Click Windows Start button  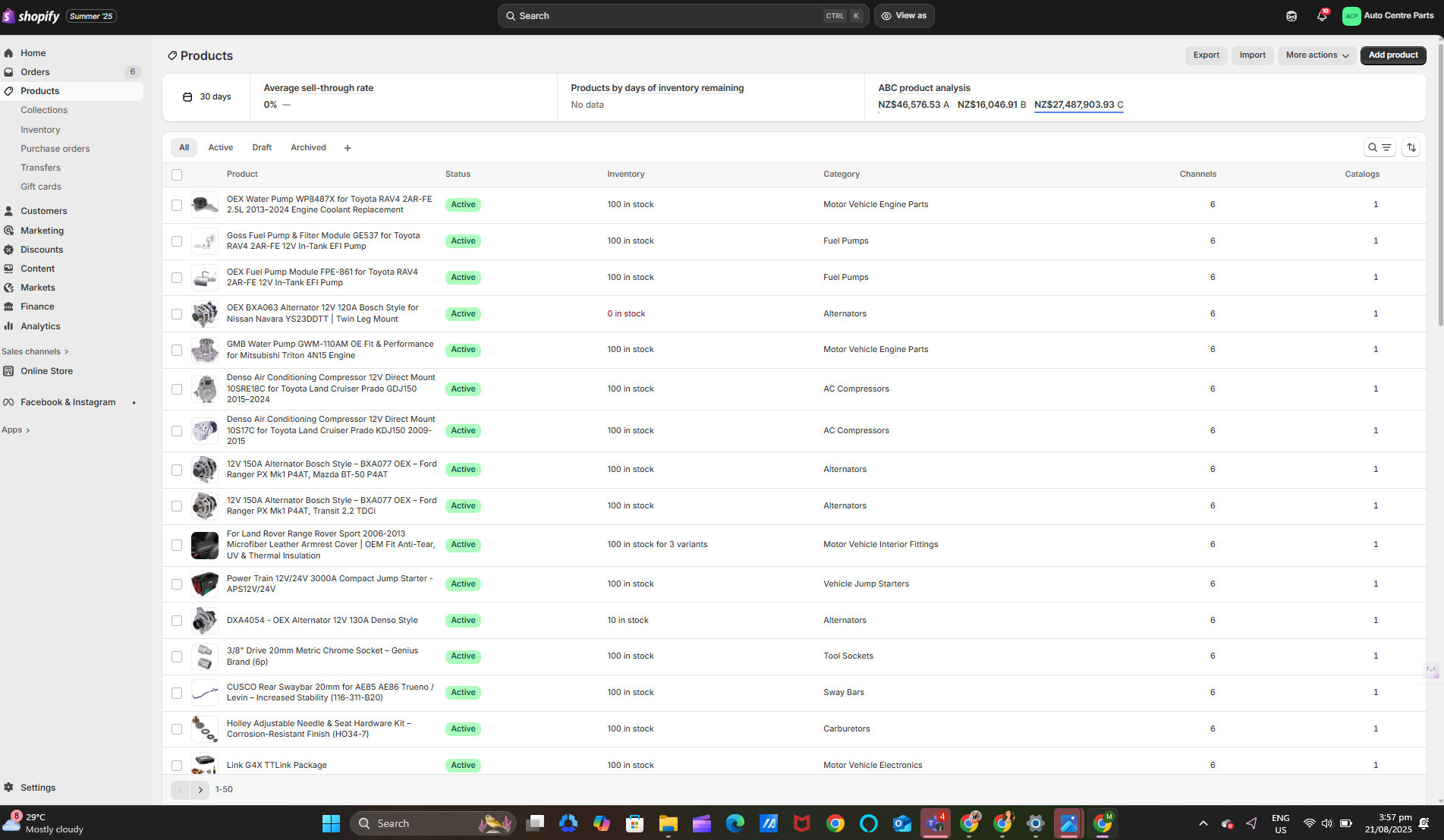331,823
